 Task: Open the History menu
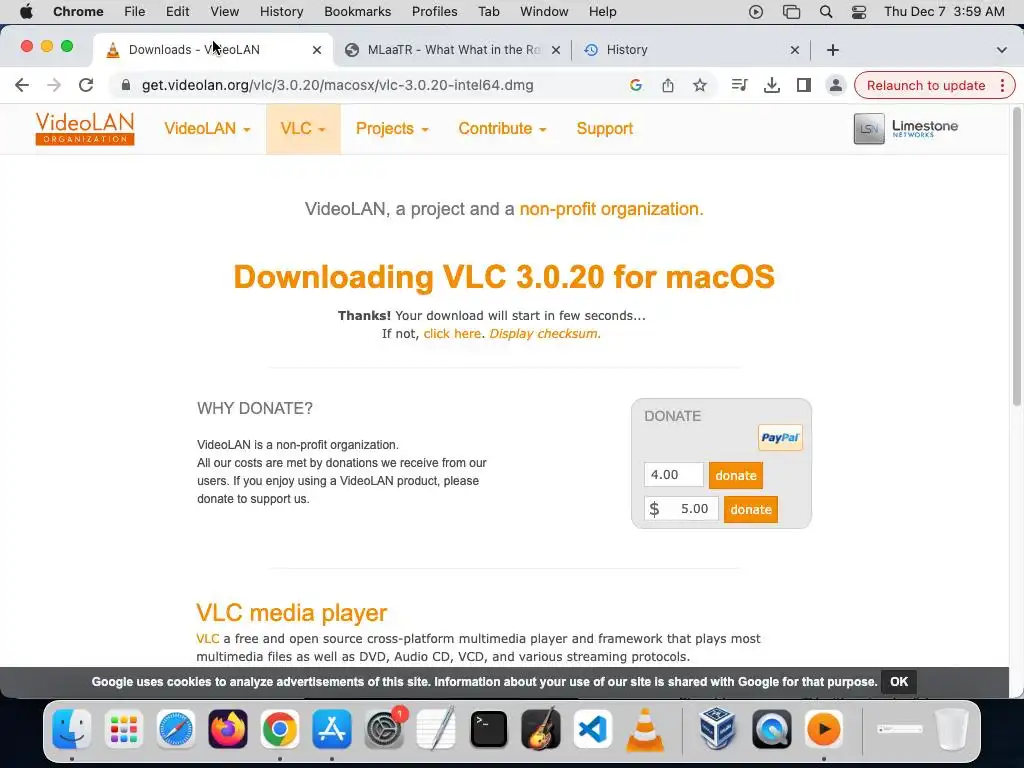pyautogui.click(x=281, y=12)
